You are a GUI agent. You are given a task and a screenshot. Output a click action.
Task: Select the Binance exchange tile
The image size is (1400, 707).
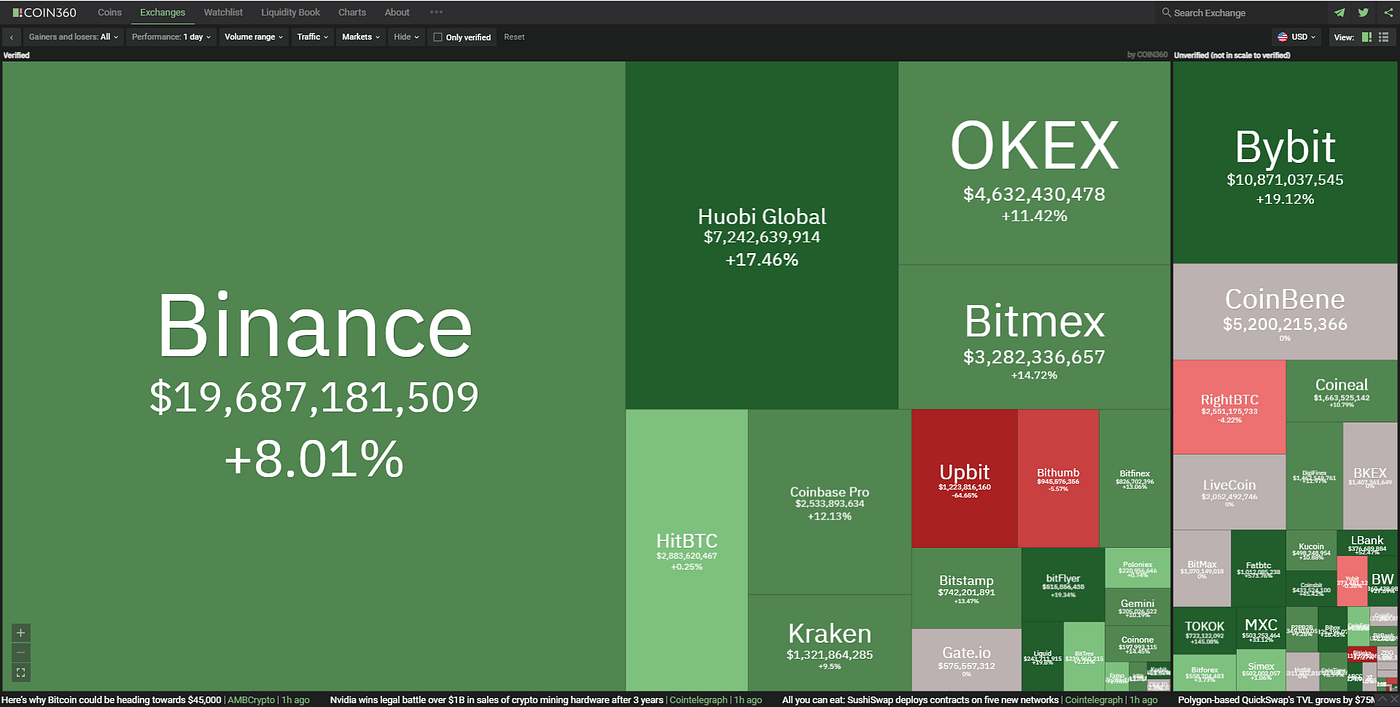click(x=314, y=376)
